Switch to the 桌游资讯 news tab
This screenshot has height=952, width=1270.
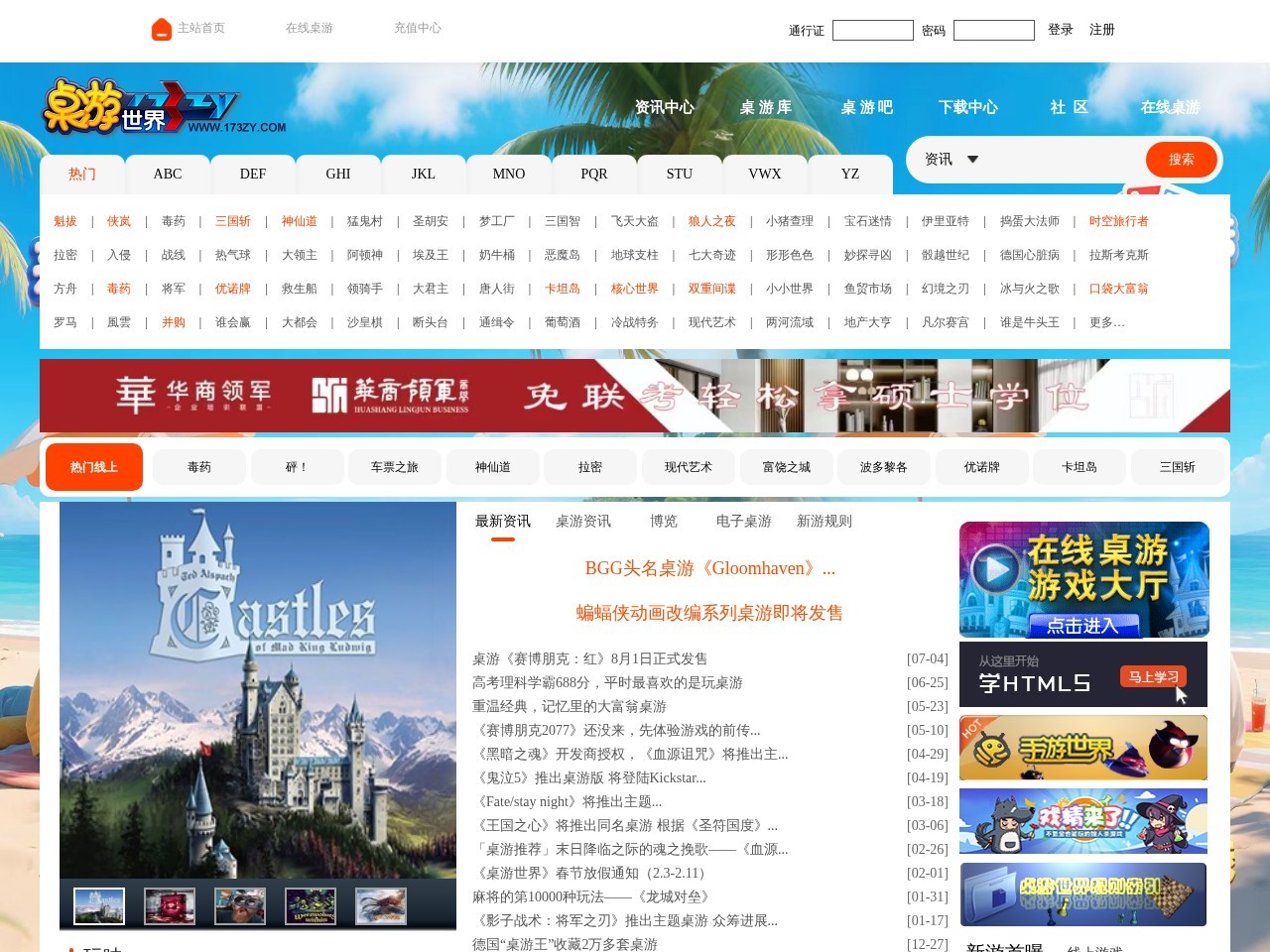583,522
